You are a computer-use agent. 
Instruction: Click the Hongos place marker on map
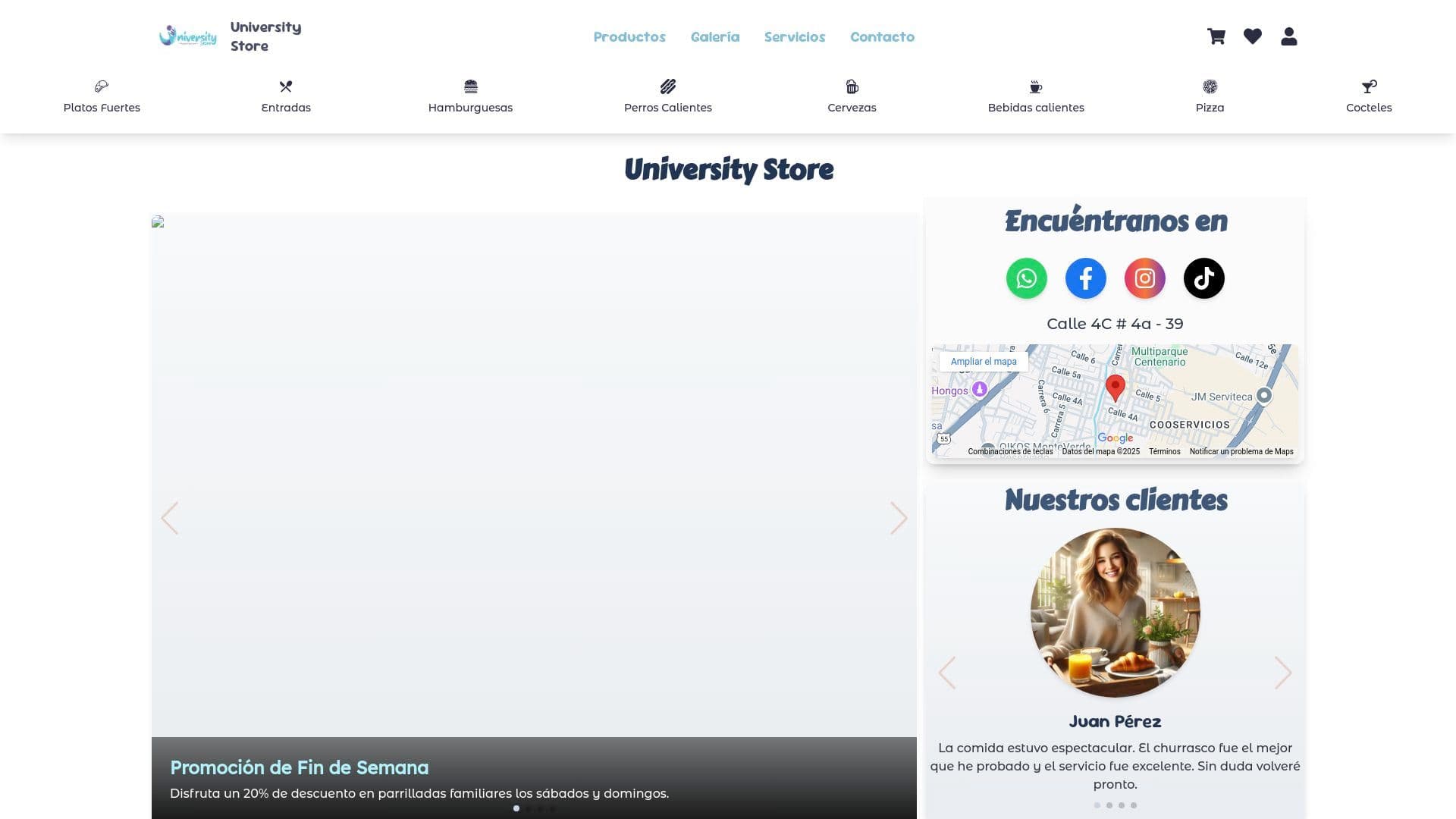[980, 389]
